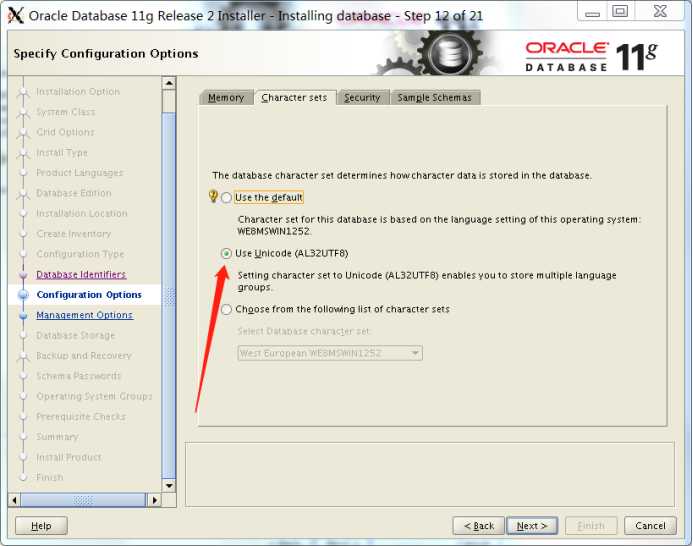Image resolution: width=693 pixels, height=546 pixels.
Task: Click the Configuration Options step bullet icon
Action: [x=24, y=295]
